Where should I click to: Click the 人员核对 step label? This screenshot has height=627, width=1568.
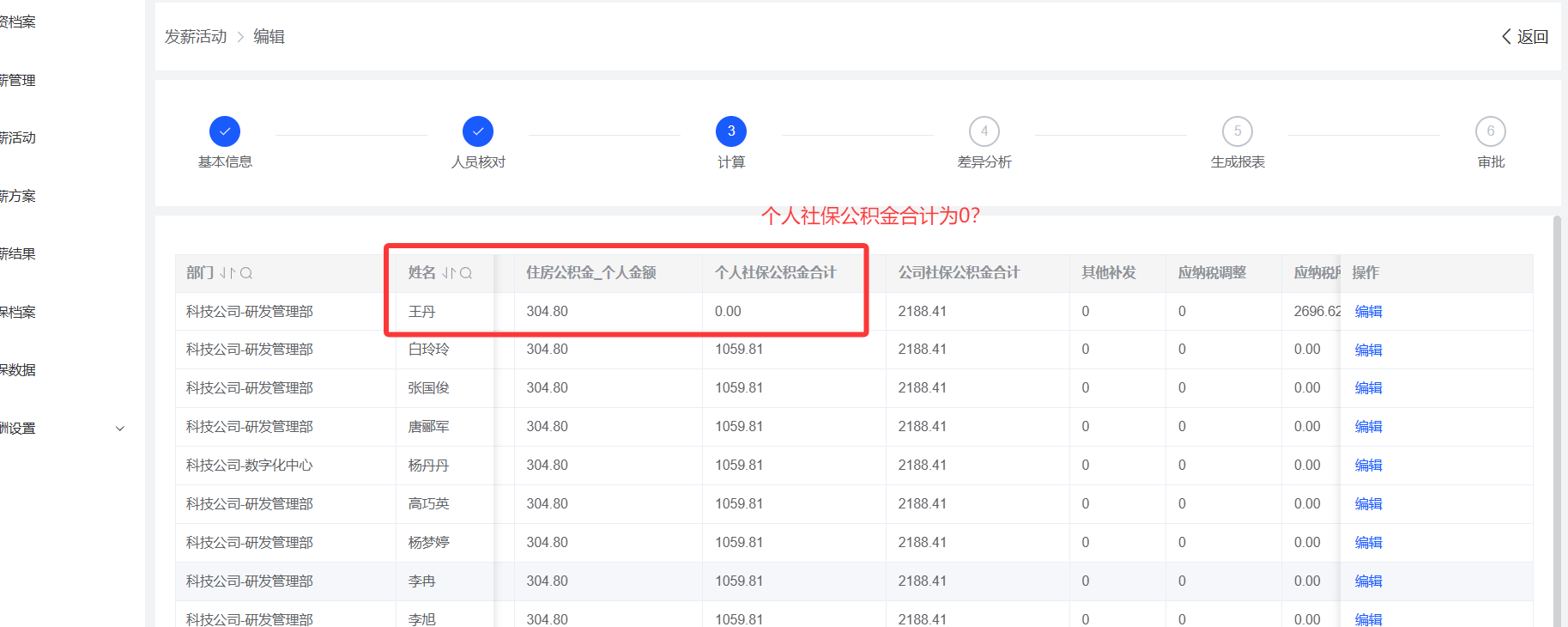(x=478, y=162)
